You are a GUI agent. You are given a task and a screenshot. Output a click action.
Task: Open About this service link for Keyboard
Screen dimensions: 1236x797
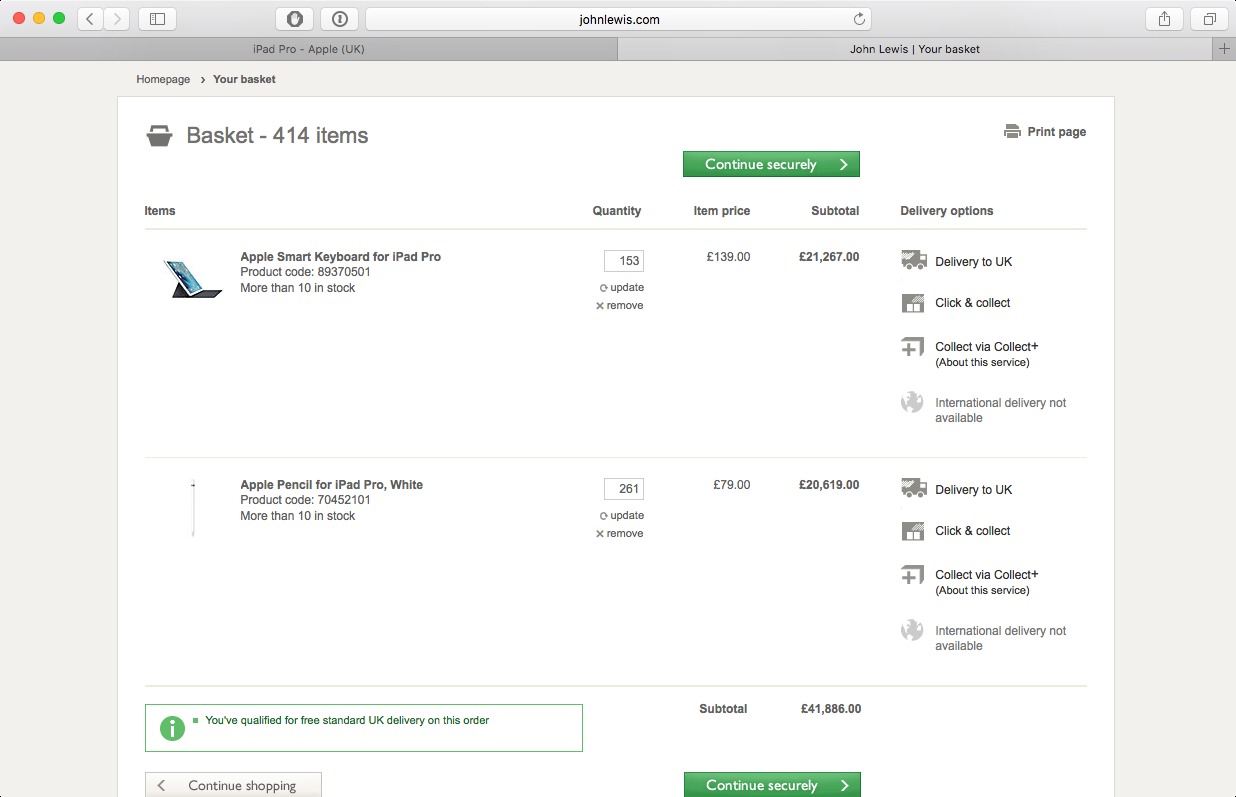pos(982,362)
